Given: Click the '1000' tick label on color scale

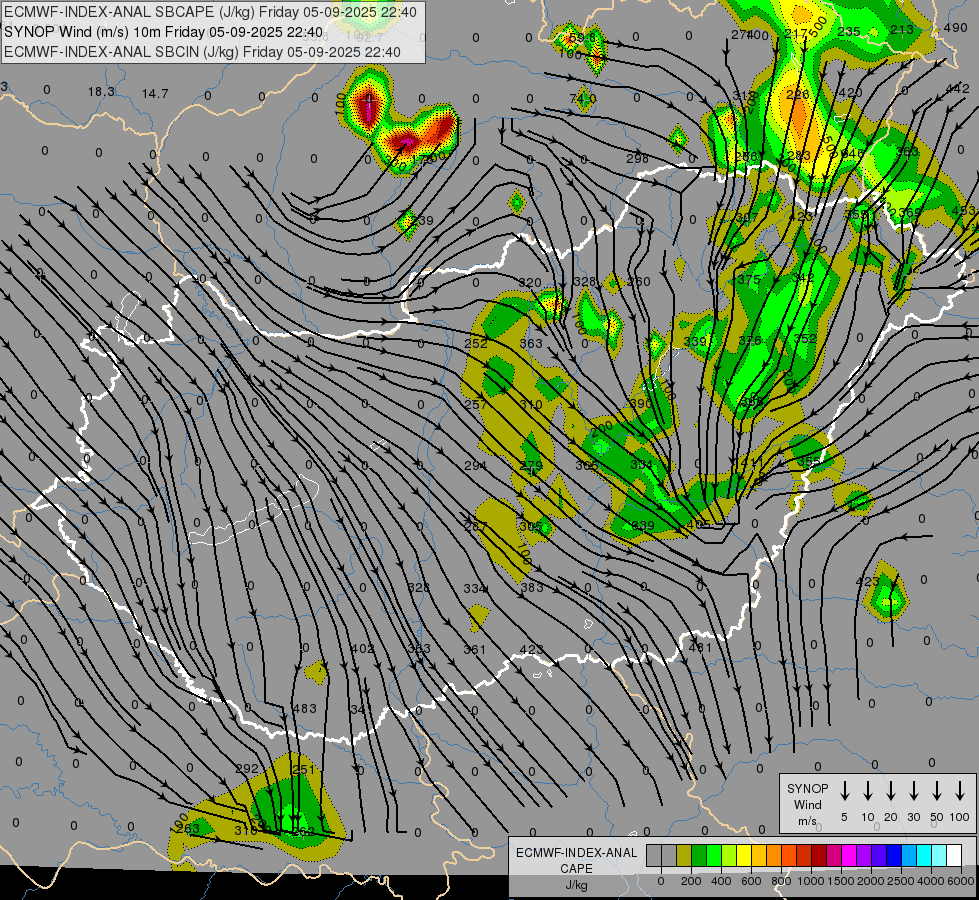Looking at the screenshot, I should click(810, 881).
